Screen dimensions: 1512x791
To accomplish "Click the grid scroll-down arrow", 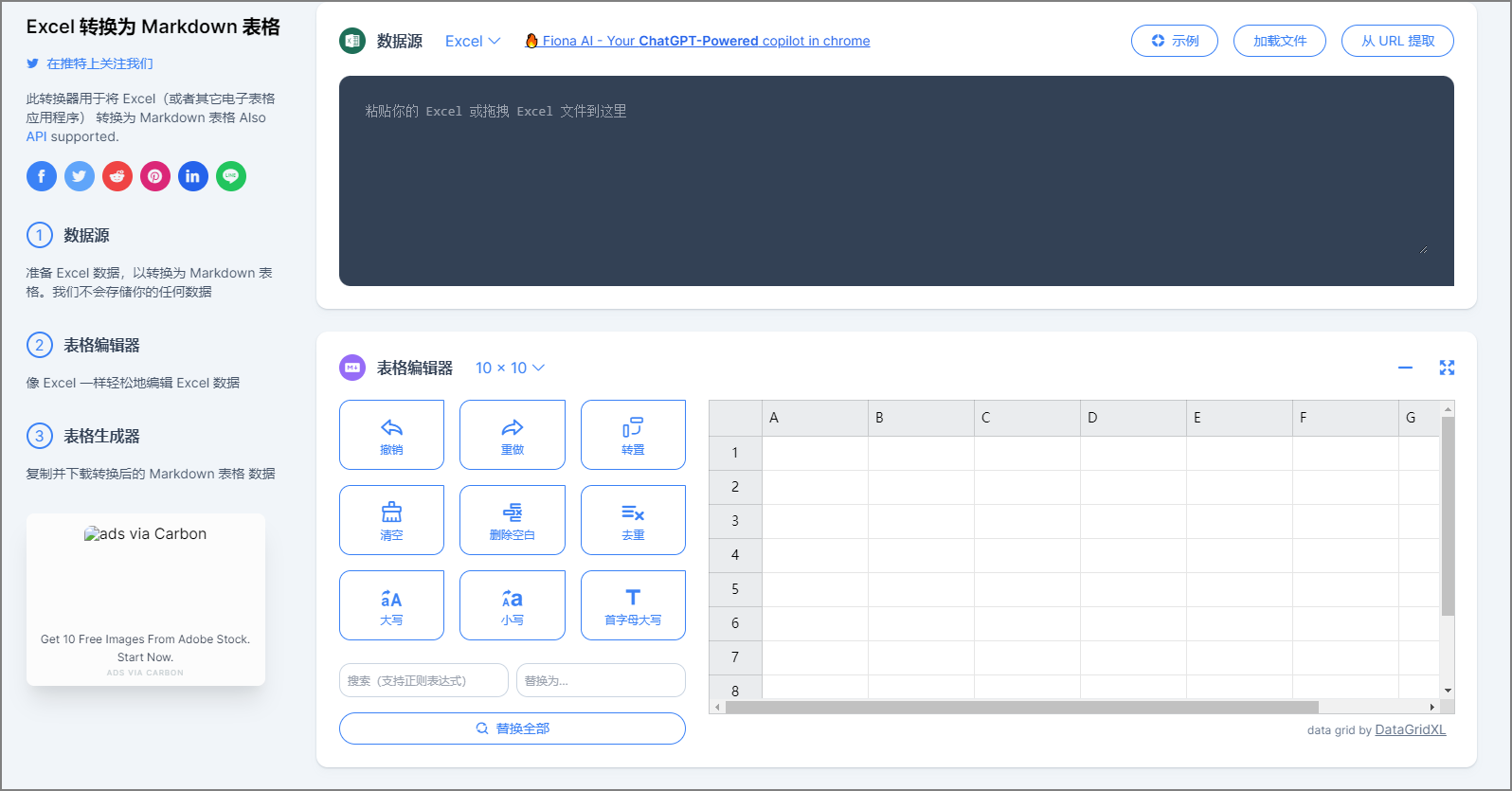I will click(x=1448, y=691).
